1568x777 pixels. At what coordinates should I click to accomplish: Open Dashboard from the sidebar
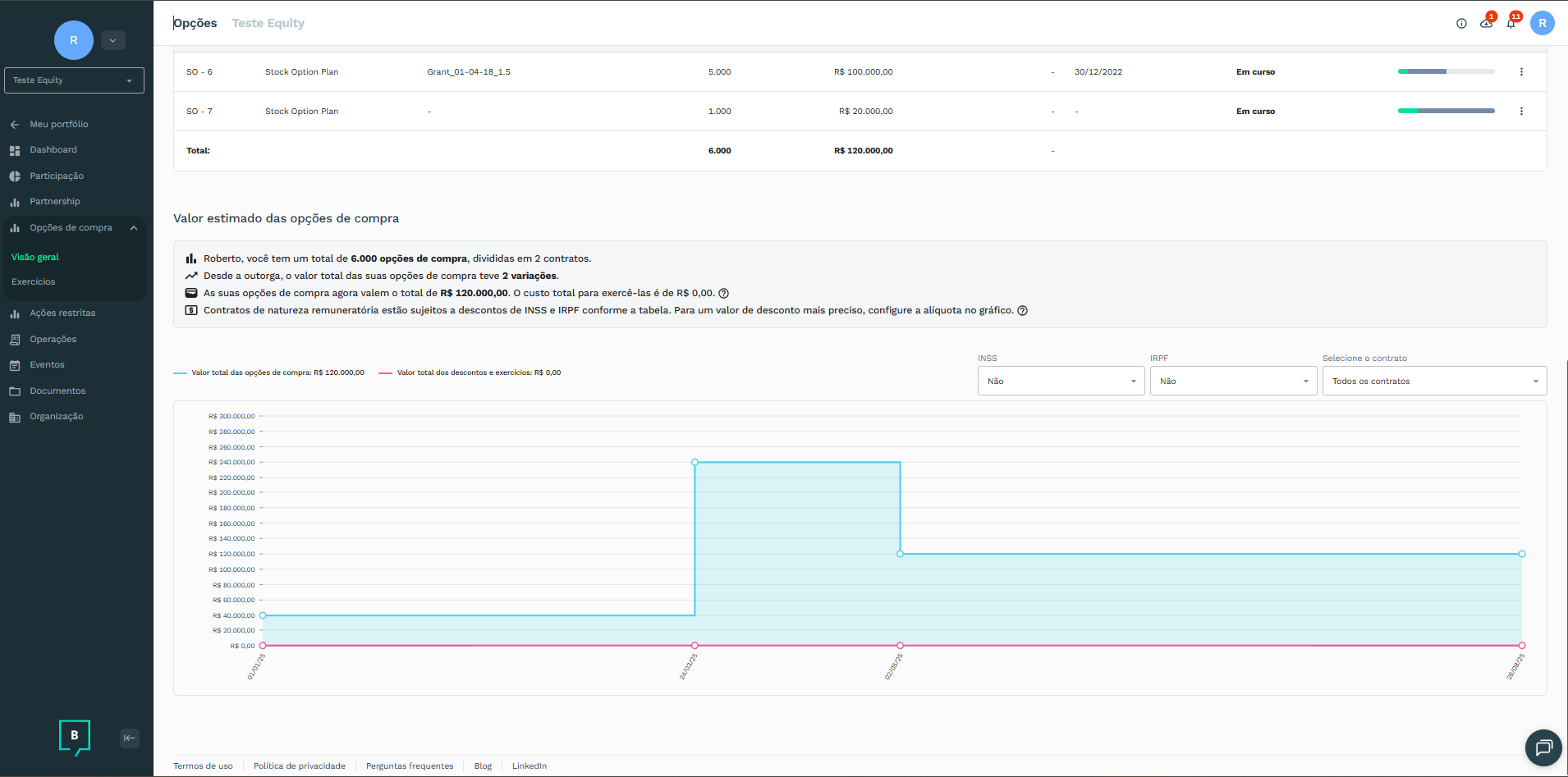click(x=53, y=150)
